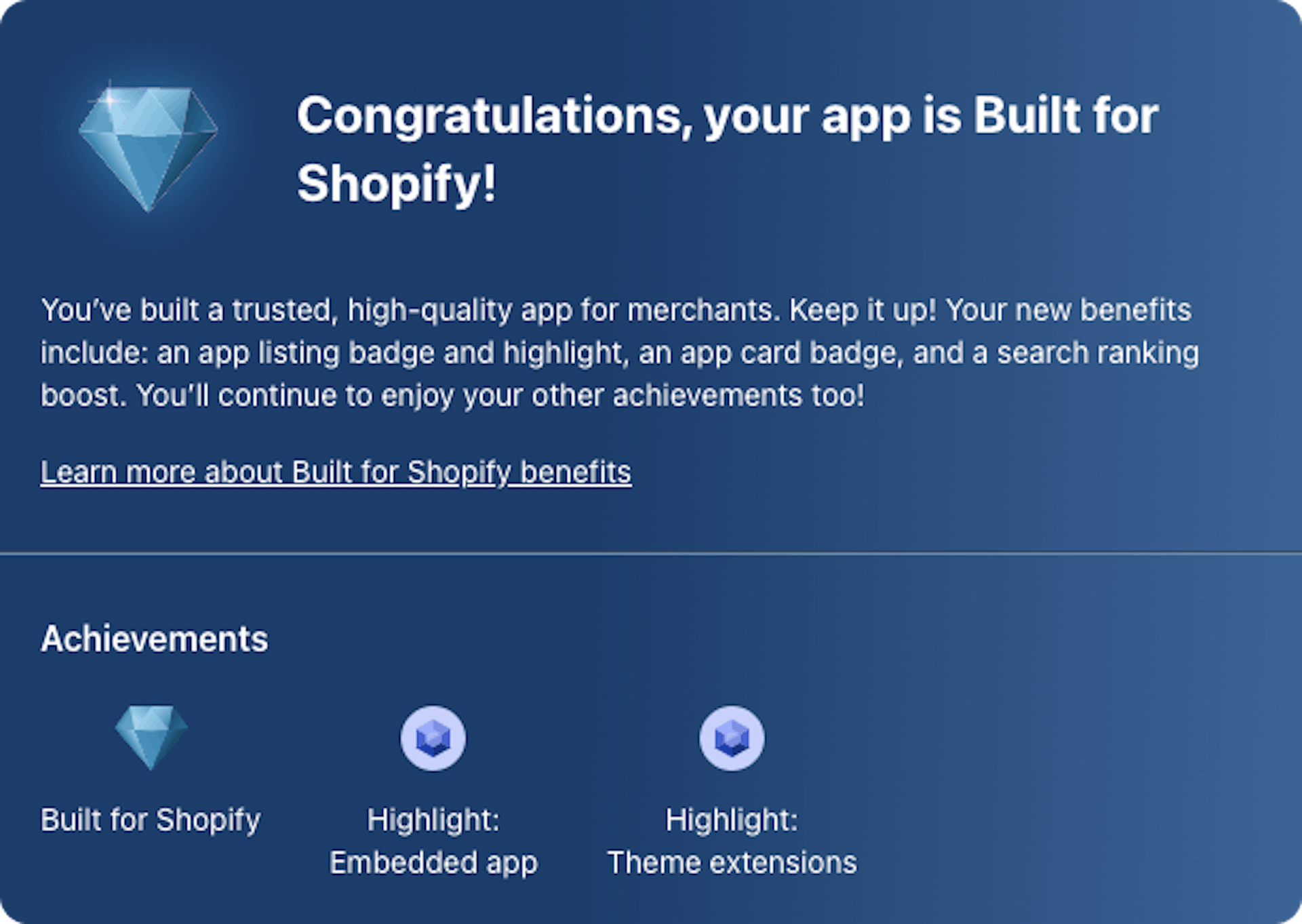Click the large diamond icon beside the headline

pyautogui.click(x=148, y=147)
